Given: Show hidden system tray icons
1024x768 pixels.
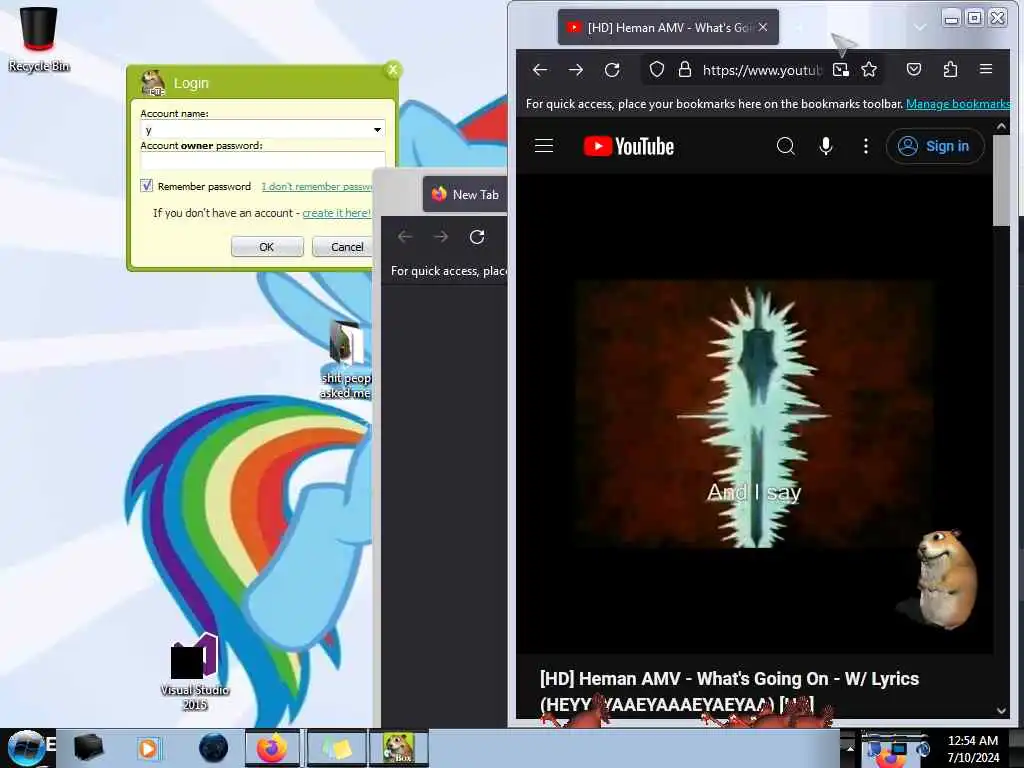Looking at the screenshot, I should [x=850, y=748].
